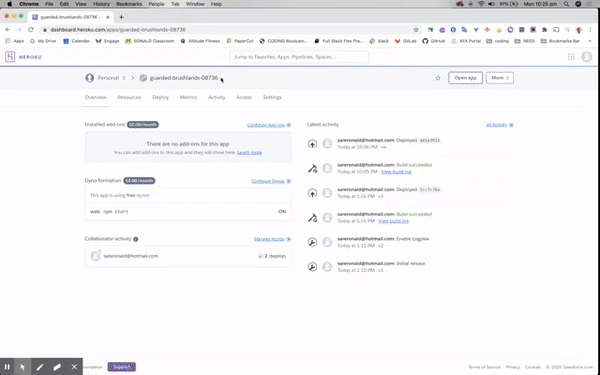The height and width of the screenshot is (375, 600).
Task: Click the GitHub bookmark
Action: tap(434, 41)
